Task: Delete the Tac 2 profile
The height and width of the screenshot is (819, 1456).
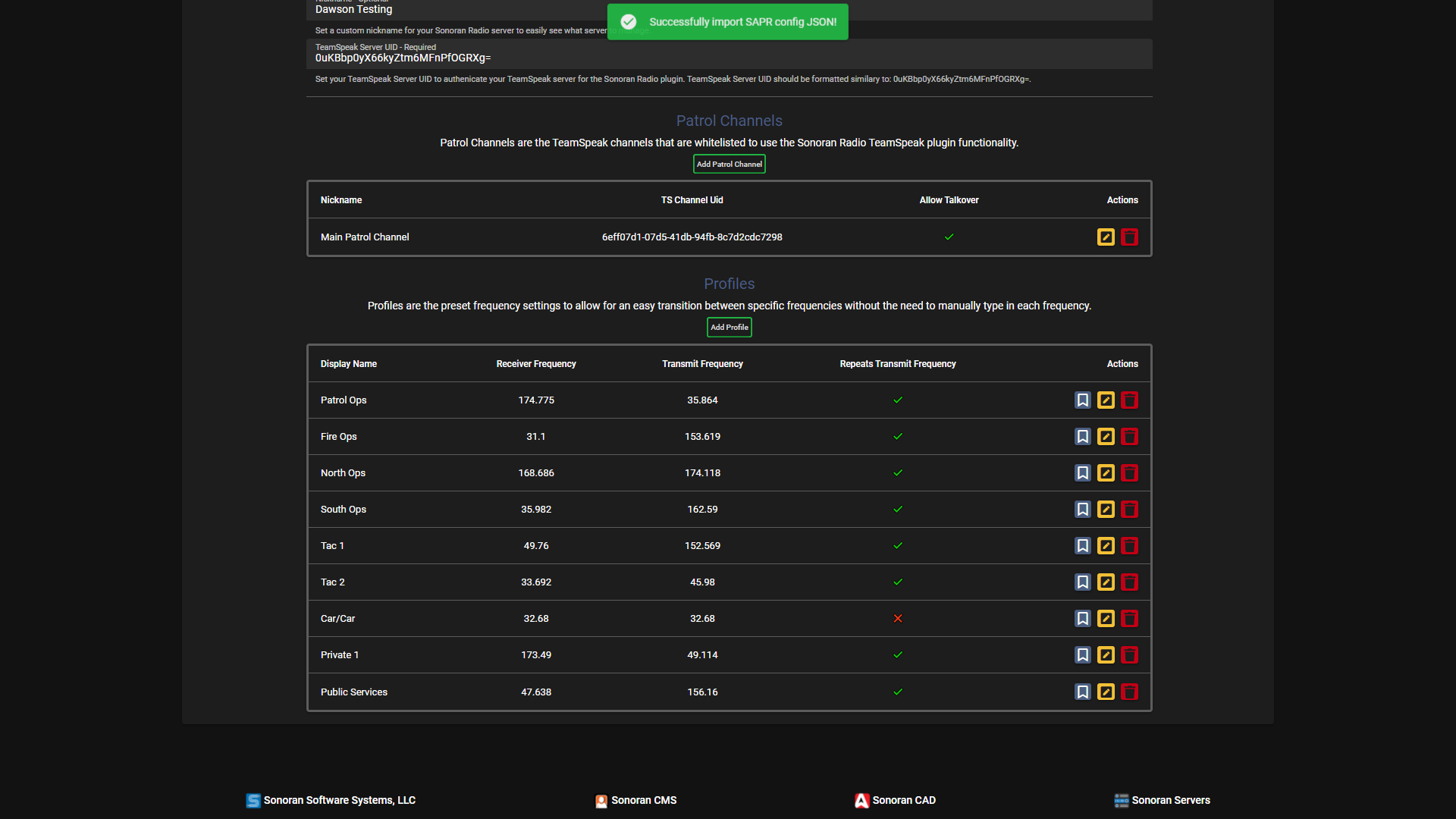Action: (x=1129, y=582)
